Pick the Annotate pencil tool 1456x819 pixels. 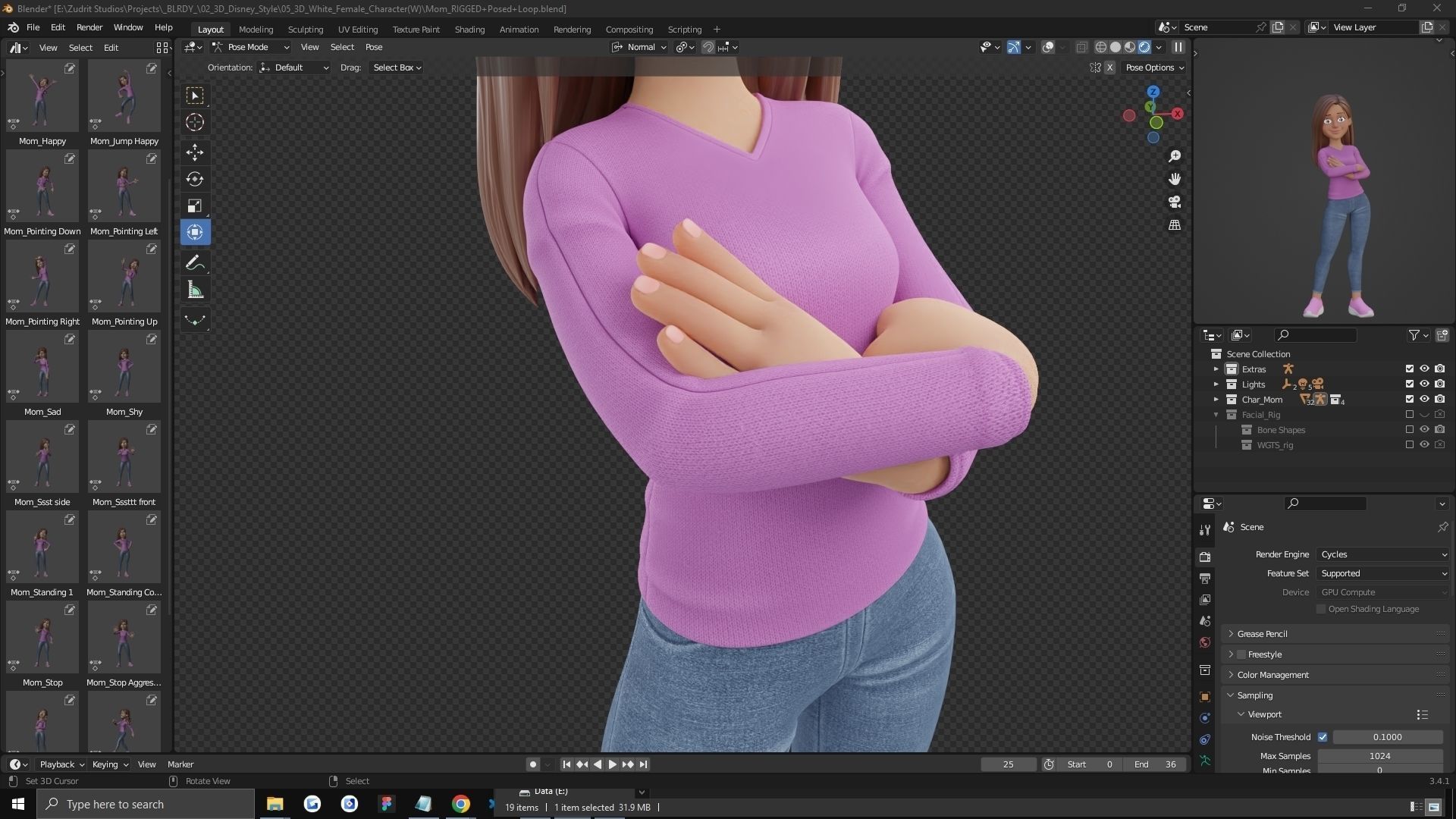point(195,263)
